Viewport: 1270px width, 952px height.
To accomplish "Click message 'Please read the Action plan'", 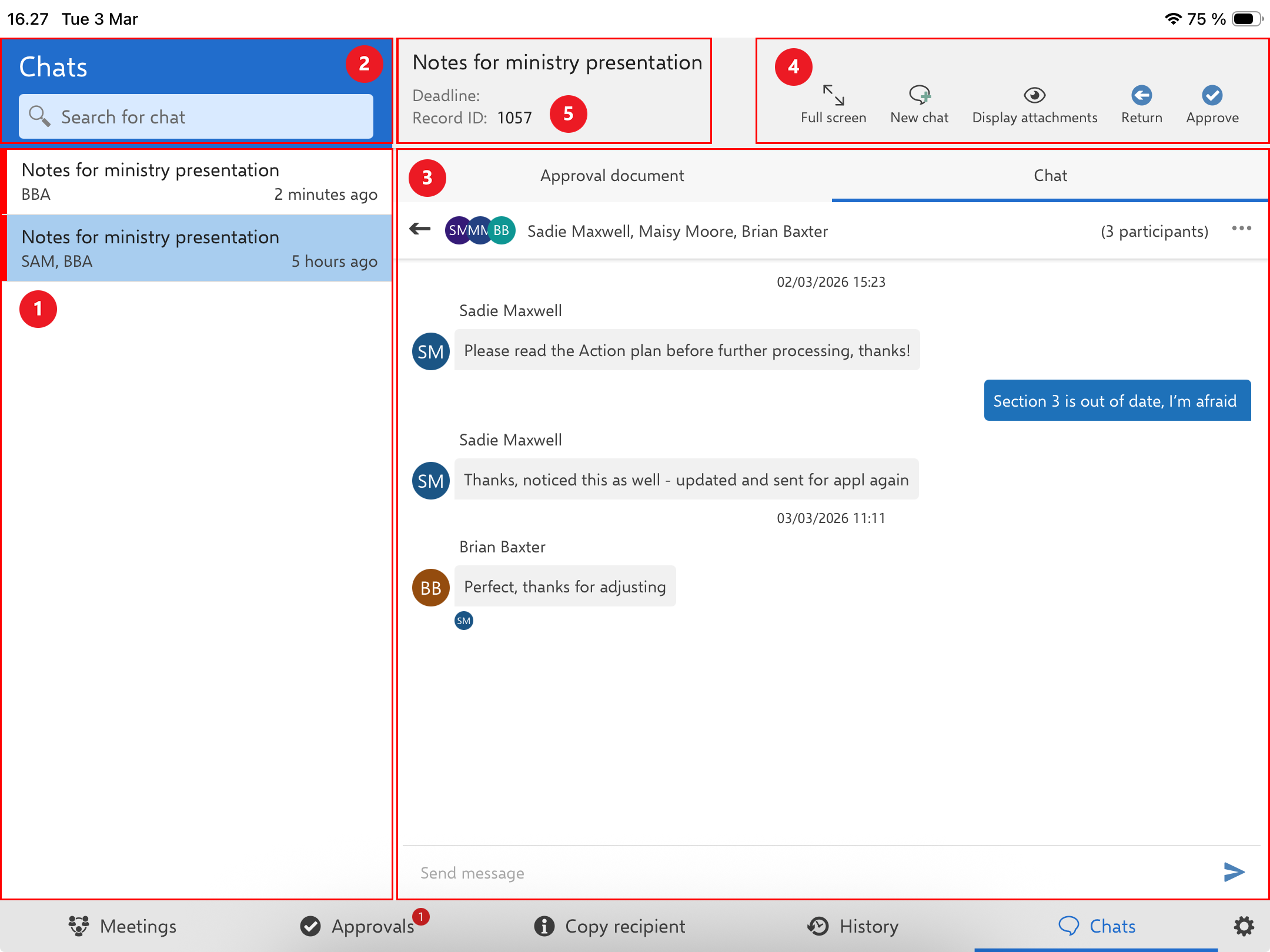I will (x=687, y=350).
